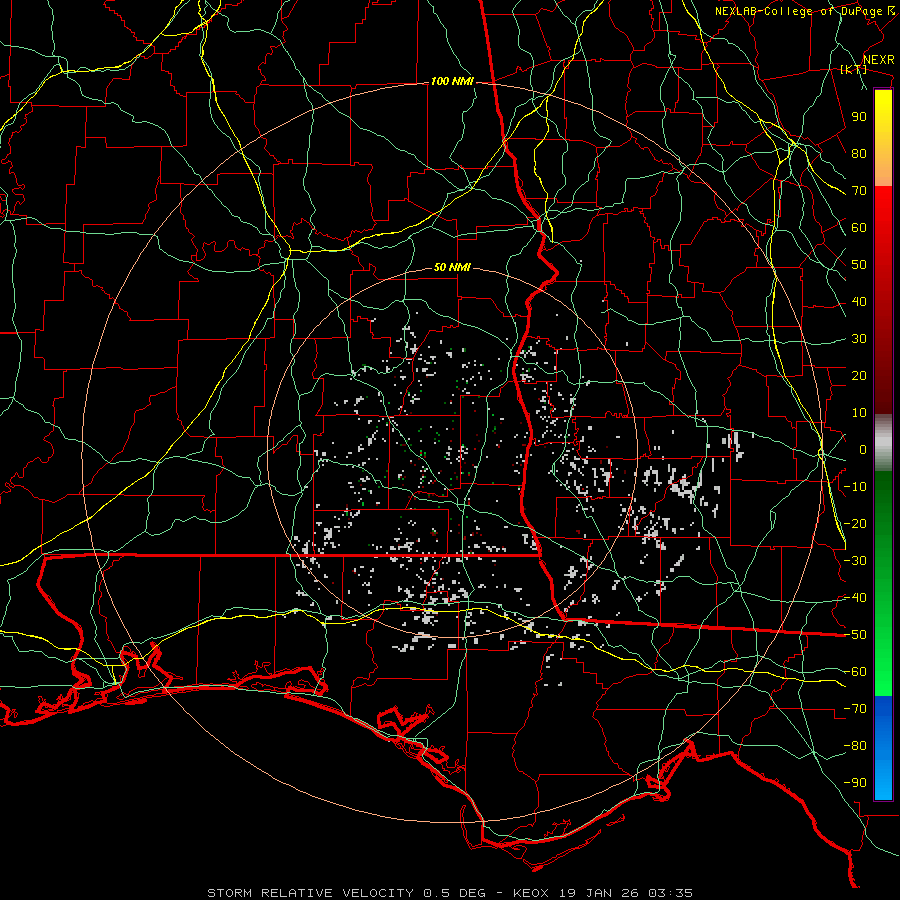The height and width of the screenshot is (900, 900).
Task: Click the "KEOX" radar station identifier
Action: click(x=531, y=893)
